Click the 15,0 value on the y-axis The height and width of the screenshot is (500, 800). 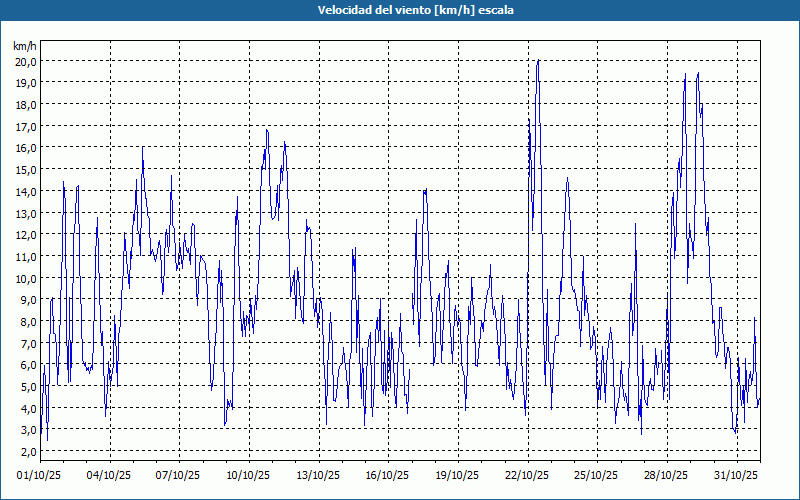pyautogui.click(x=25, y=169)
